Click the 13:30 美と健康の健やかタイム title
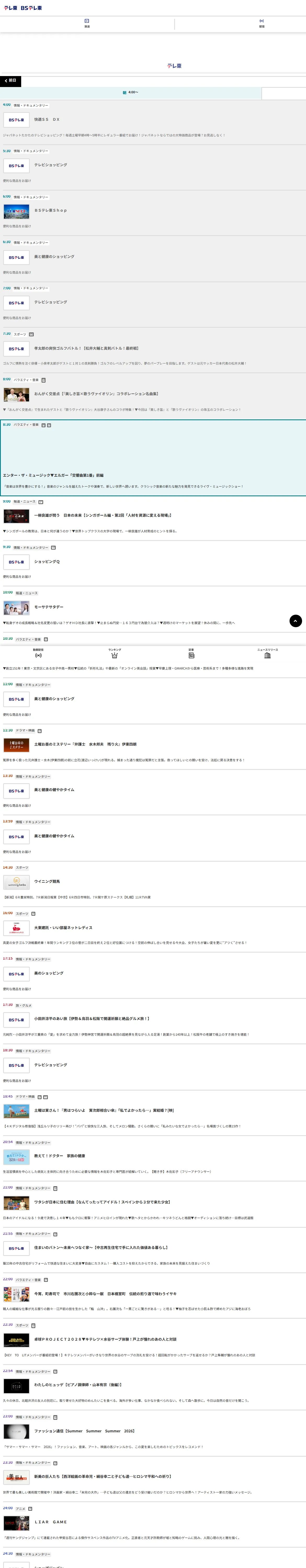Viewport: 306px width, 1568px height. click(x=54, y=790)
